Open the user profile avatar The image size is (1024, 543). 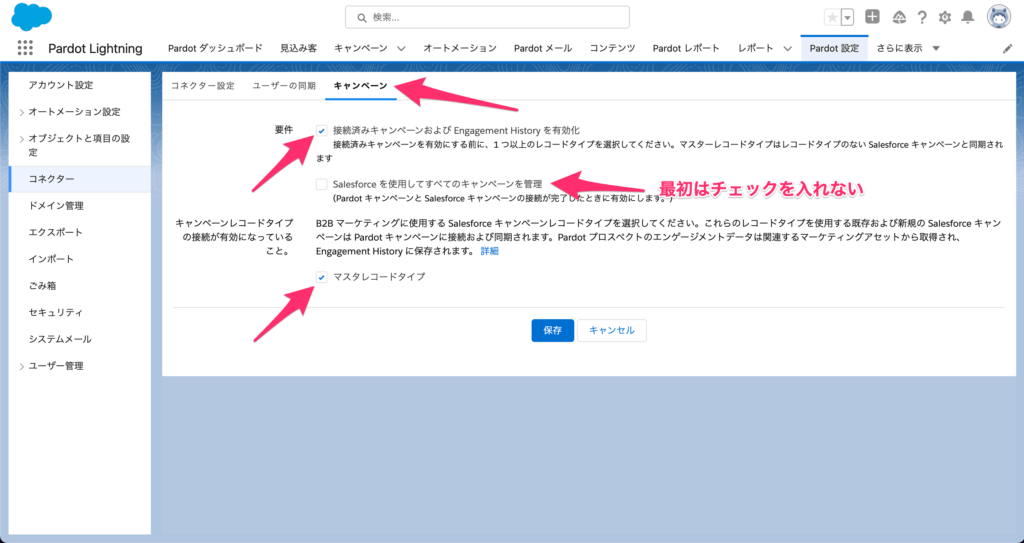click(x=999, y=18)
